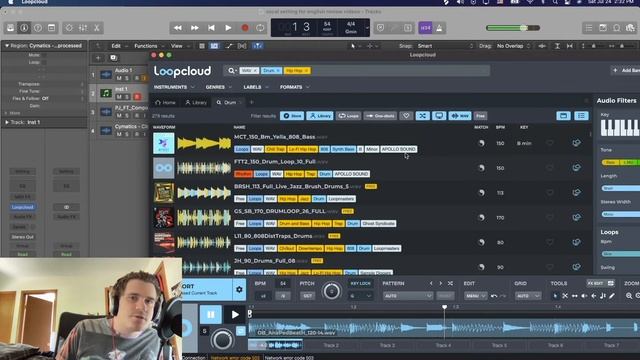Open Logic Edit menu

pos(116,46)
